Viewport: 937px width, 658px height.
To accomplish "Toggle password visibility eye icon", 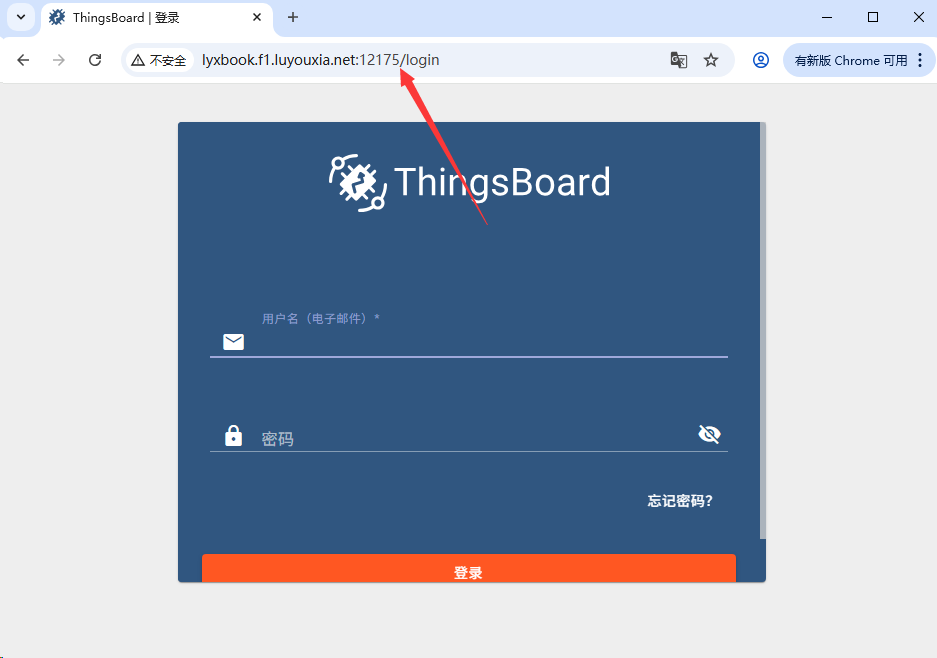I will pyautogui.click(x=709, y=434).
